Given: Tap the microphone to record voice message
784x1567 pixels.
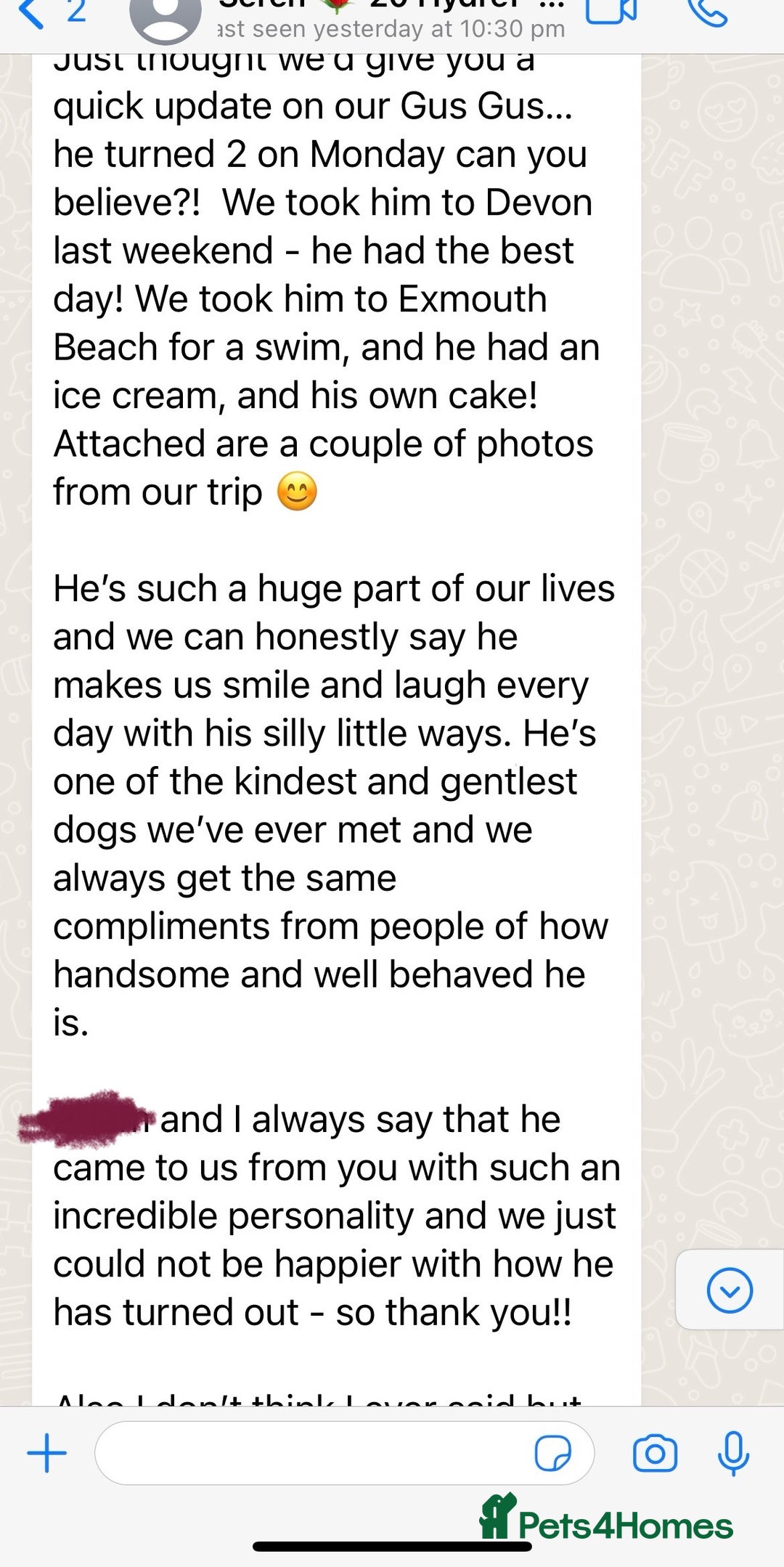Looking at the screenshot, I should 733,1454.
